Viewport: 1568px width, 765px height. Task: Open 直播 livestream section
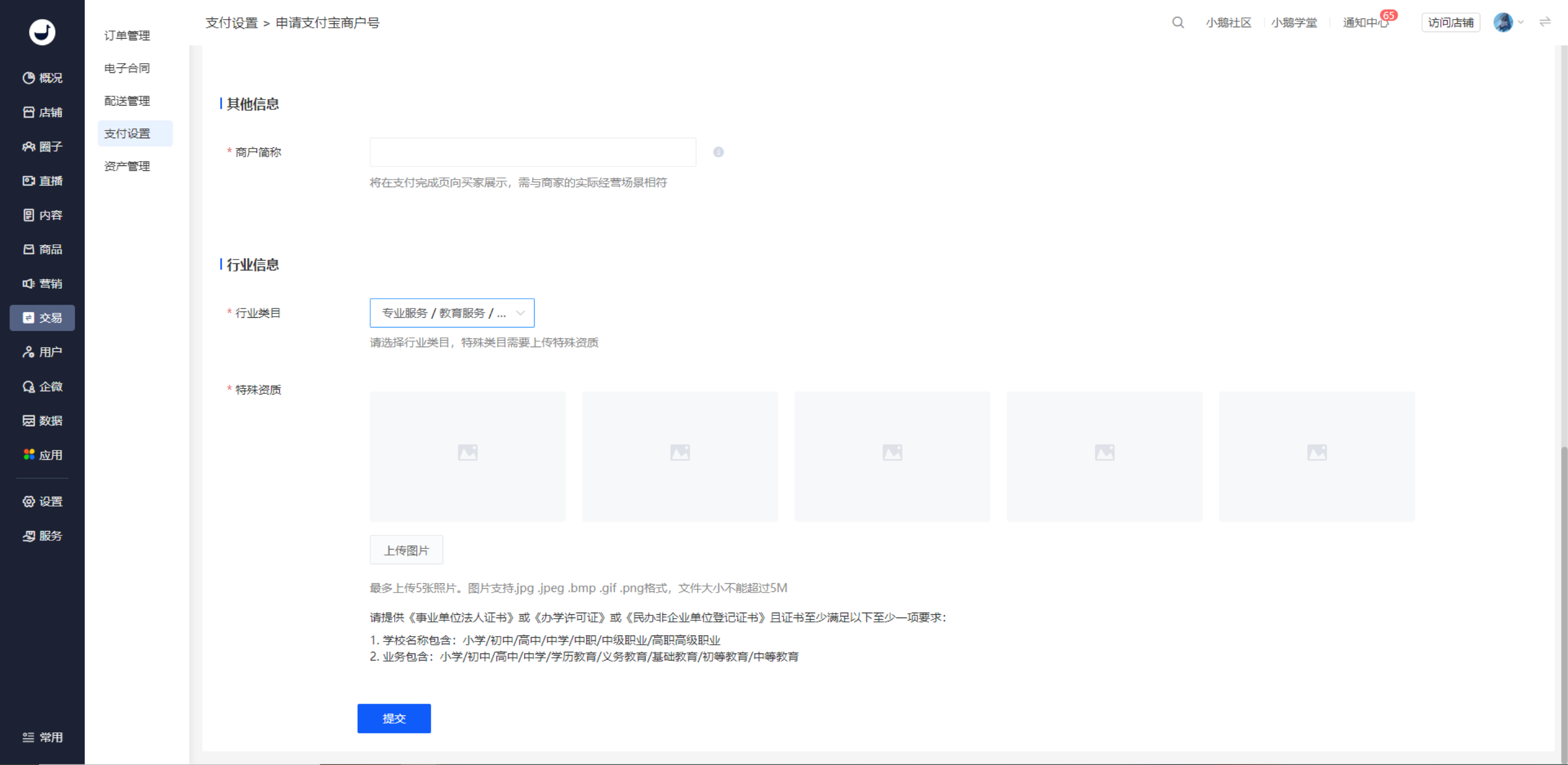click(x=42, y=181)
